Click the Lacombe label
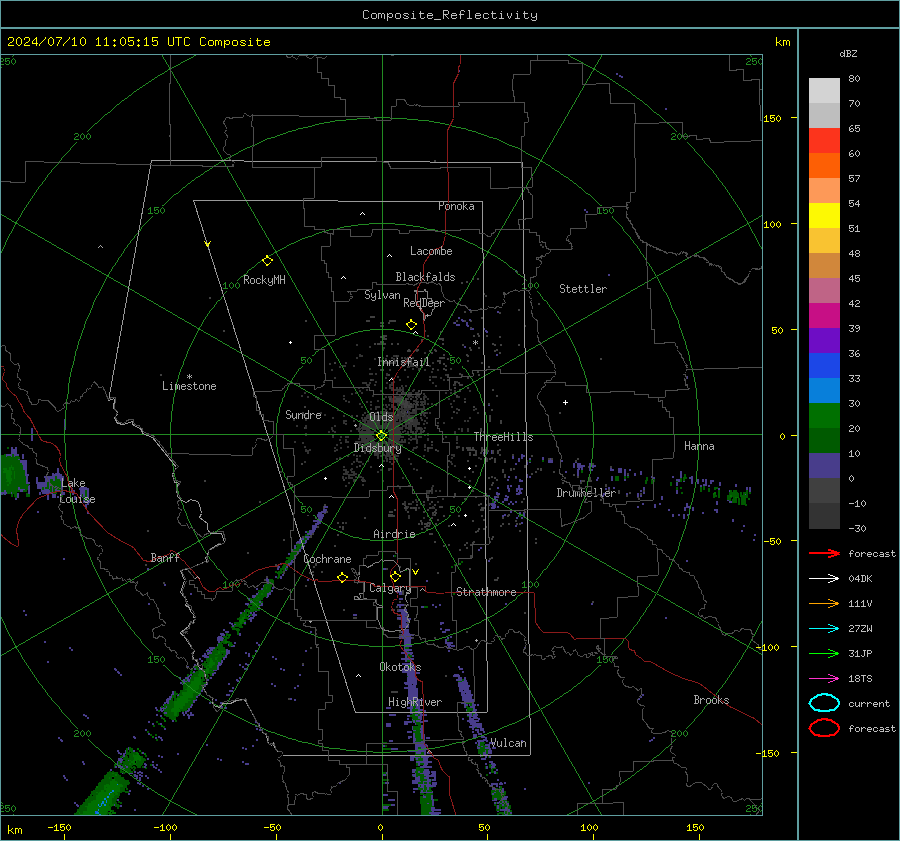Screen dimensions: 900x841 click(x=431, y=251)
